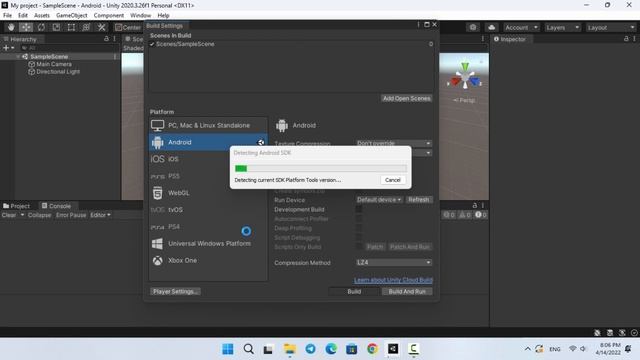The image size is (640, 360).
Task: Cancel the Detecting Android SDK dialog
Action: point(393,180)
